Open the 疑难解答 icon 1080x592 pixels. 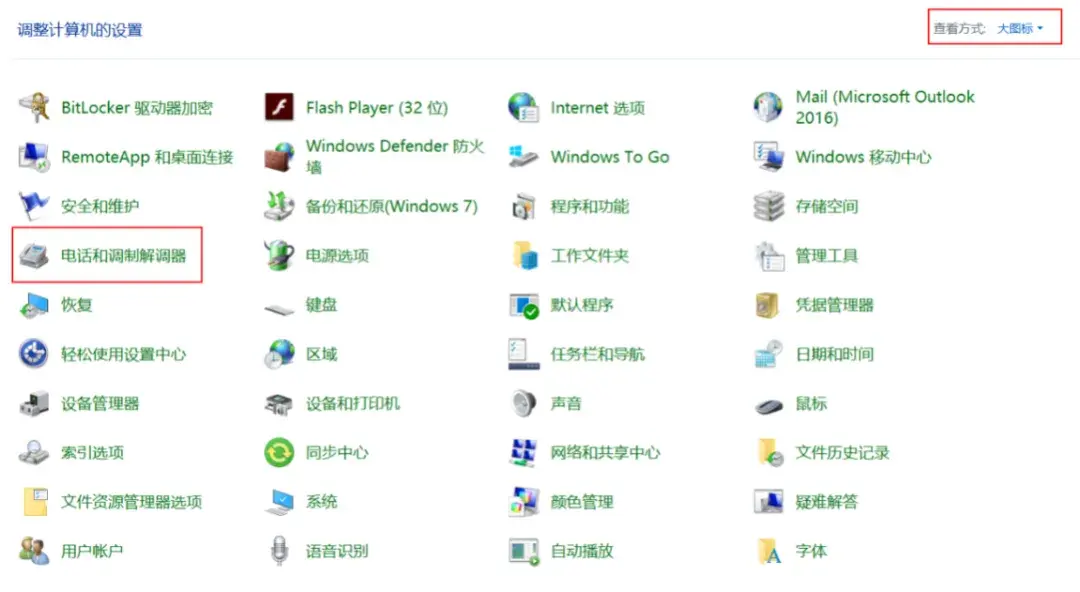click(x=768, y=502)
